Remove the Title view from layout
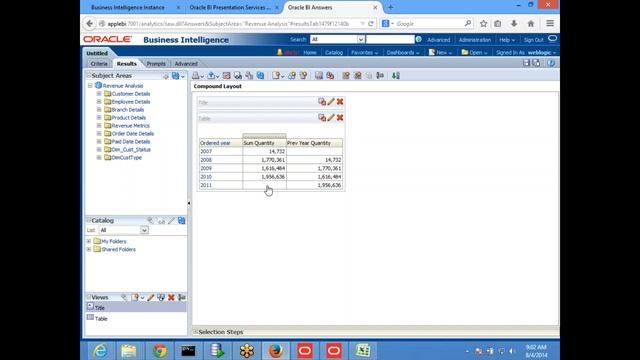 (340, 102)
